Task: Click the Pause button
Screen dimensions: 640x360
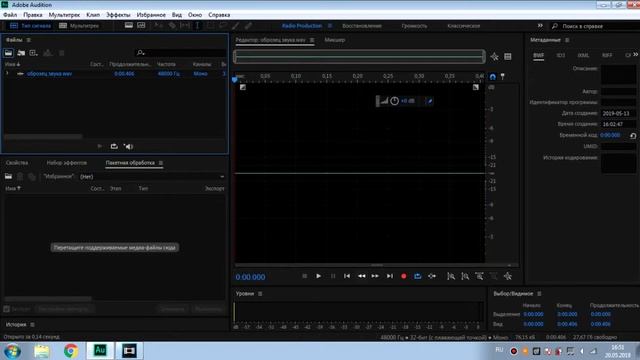Action: click(333, 276)
